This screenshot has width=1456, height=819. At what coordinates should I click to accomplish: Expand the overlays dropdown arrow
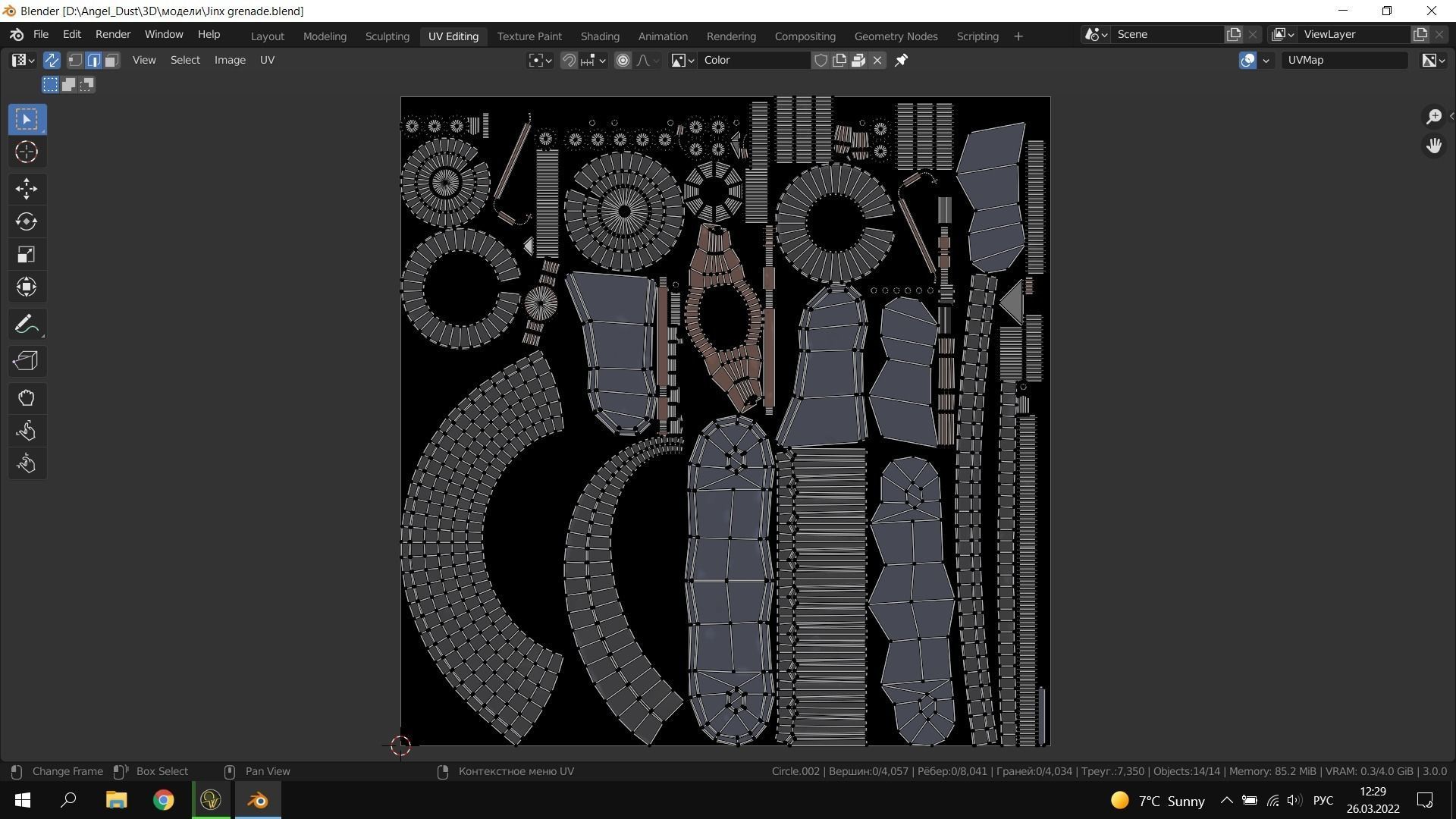click(1266, 60)
